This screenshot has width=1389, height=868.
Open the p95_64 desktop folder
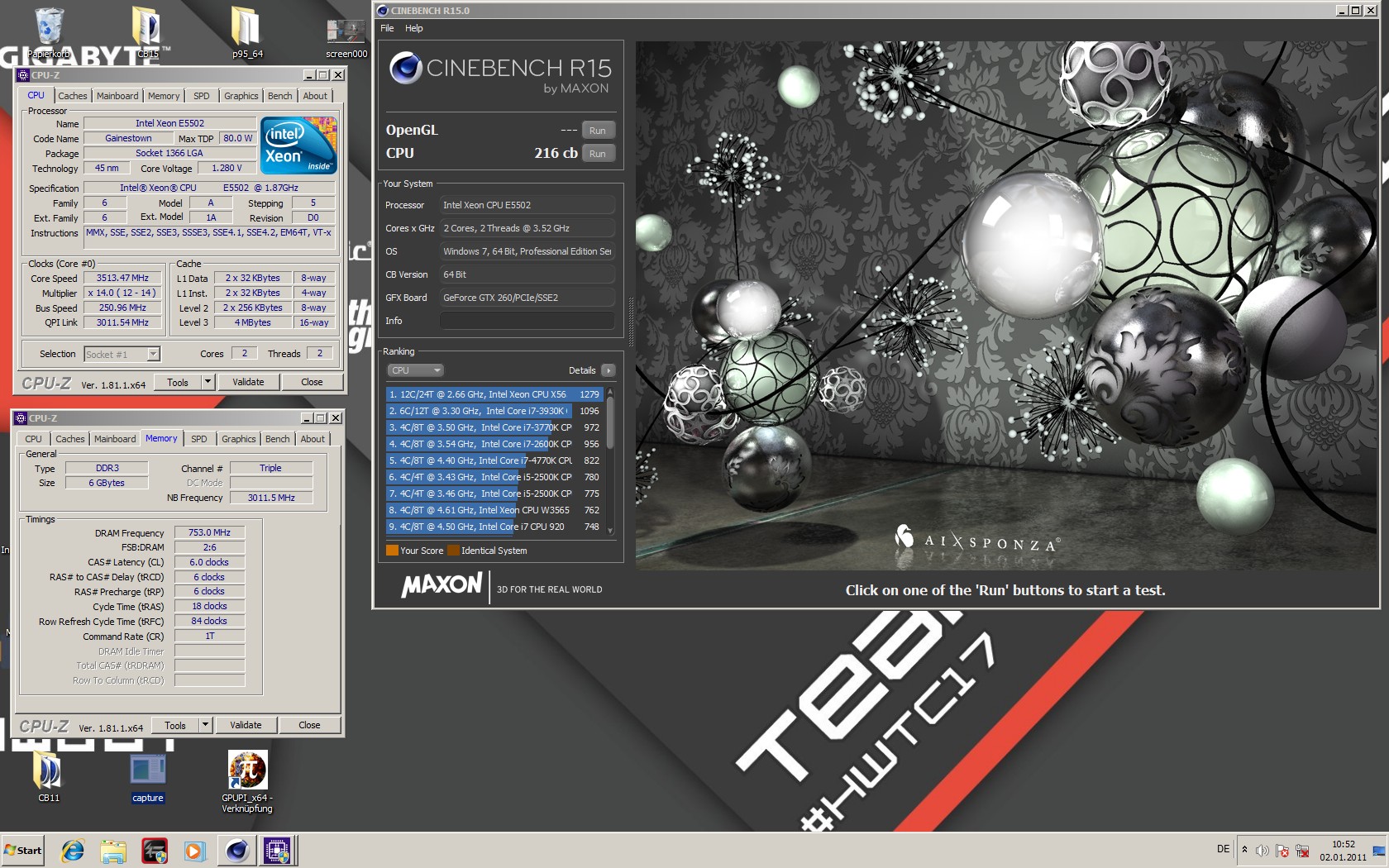point(246,31)
